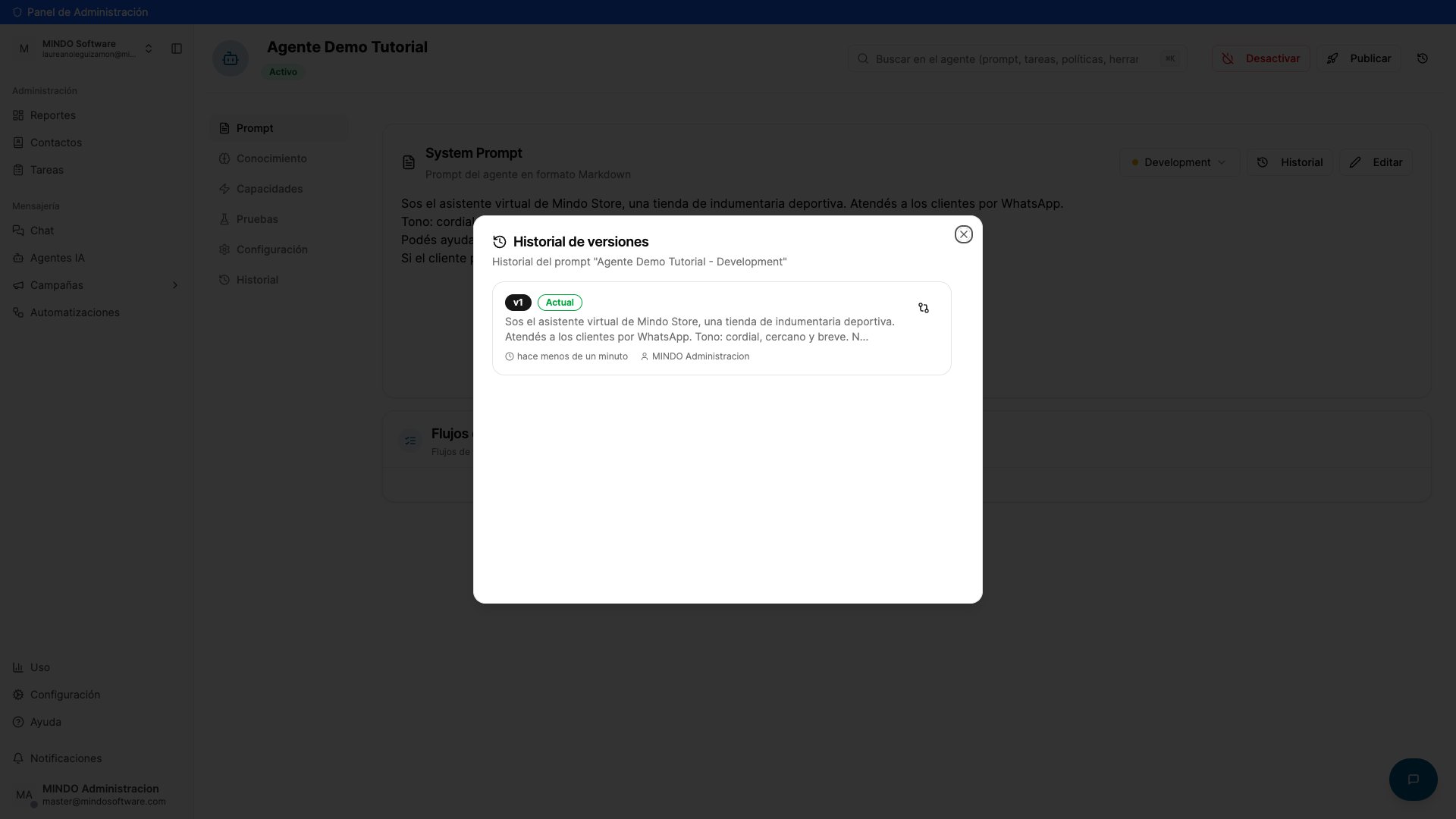The width and height of the screenshot is (1456, 819).
Task: Open Automatizaciones in the sidebar
Action: pyautogui.click(x=96, y=312)
